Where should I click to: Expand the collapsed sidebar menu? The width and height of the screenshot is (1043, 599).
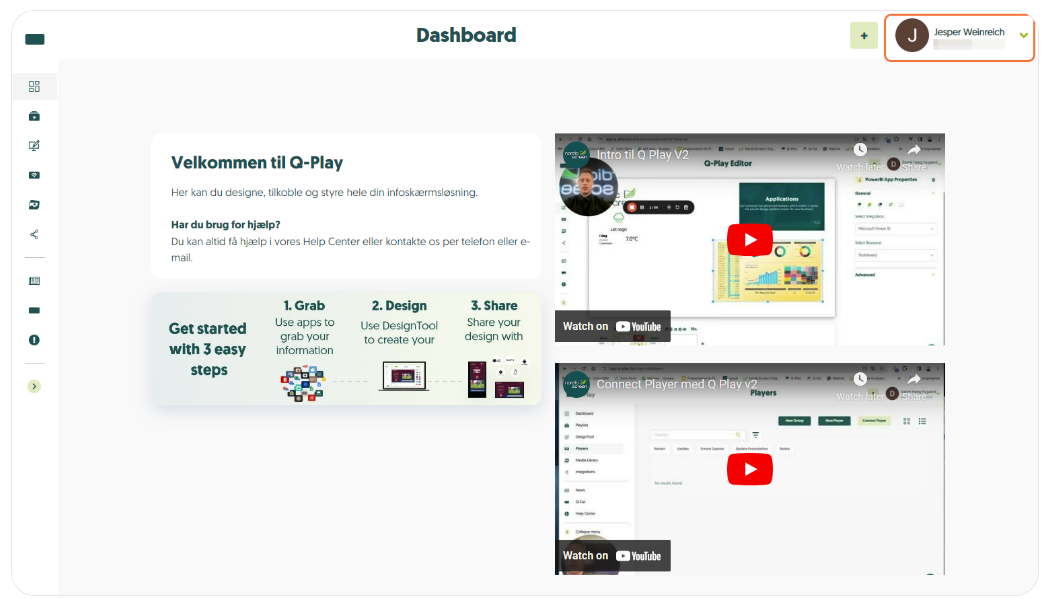pyautogui.click(x=34, y=386)
